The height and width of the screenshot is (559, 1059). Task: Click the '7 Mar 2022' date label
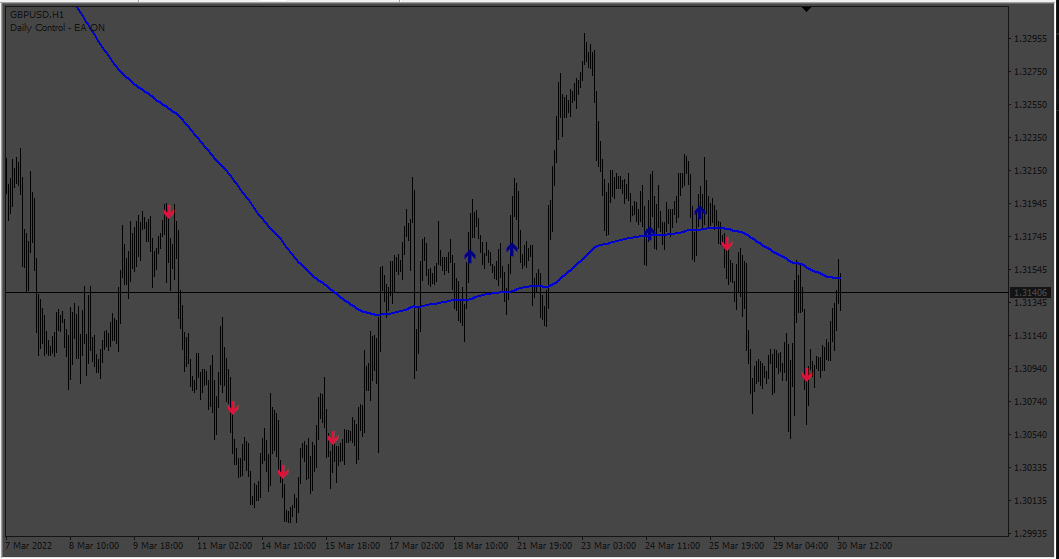26,545
